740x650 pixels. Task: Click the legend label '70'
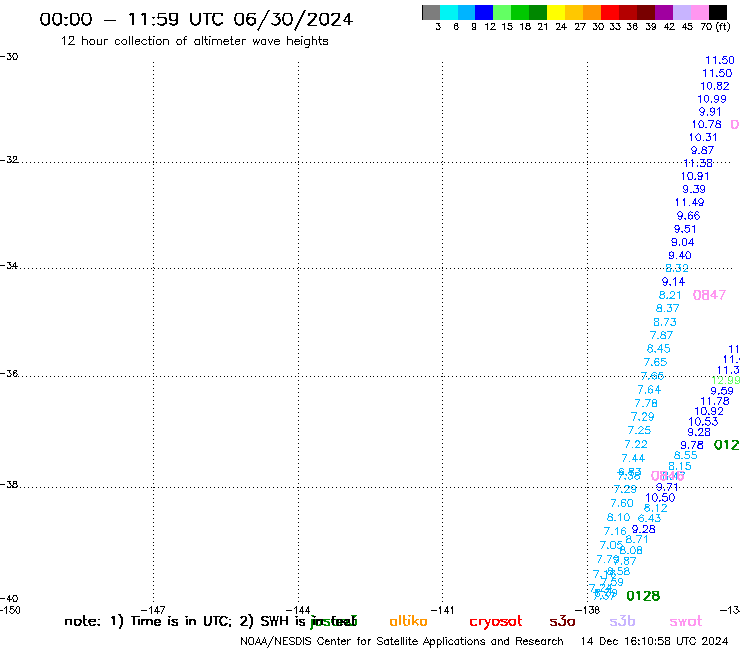pyautogui.click(x=706, y=27)
